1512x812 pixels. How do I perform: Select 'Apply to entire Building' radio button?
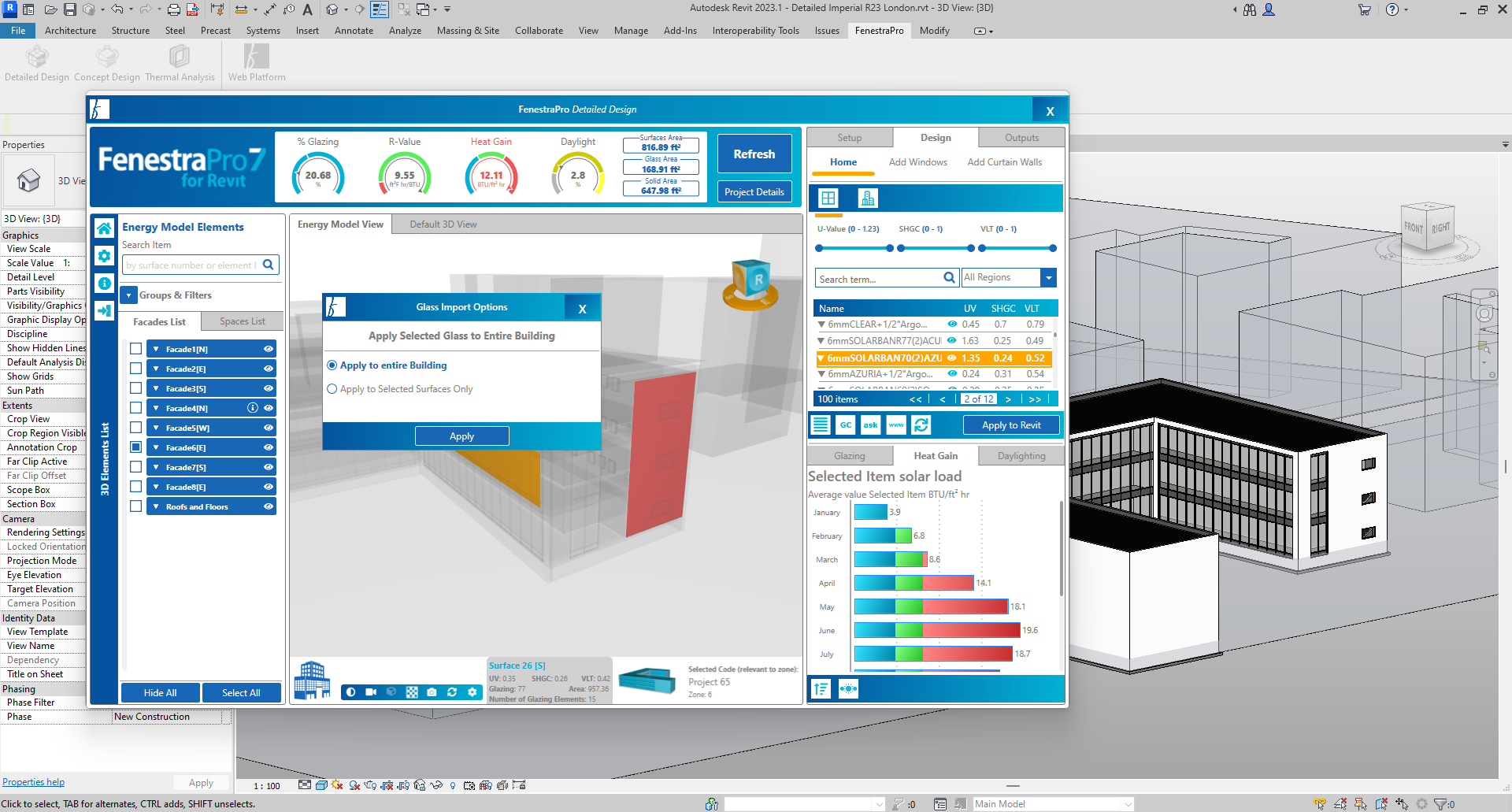pos(332,365)
